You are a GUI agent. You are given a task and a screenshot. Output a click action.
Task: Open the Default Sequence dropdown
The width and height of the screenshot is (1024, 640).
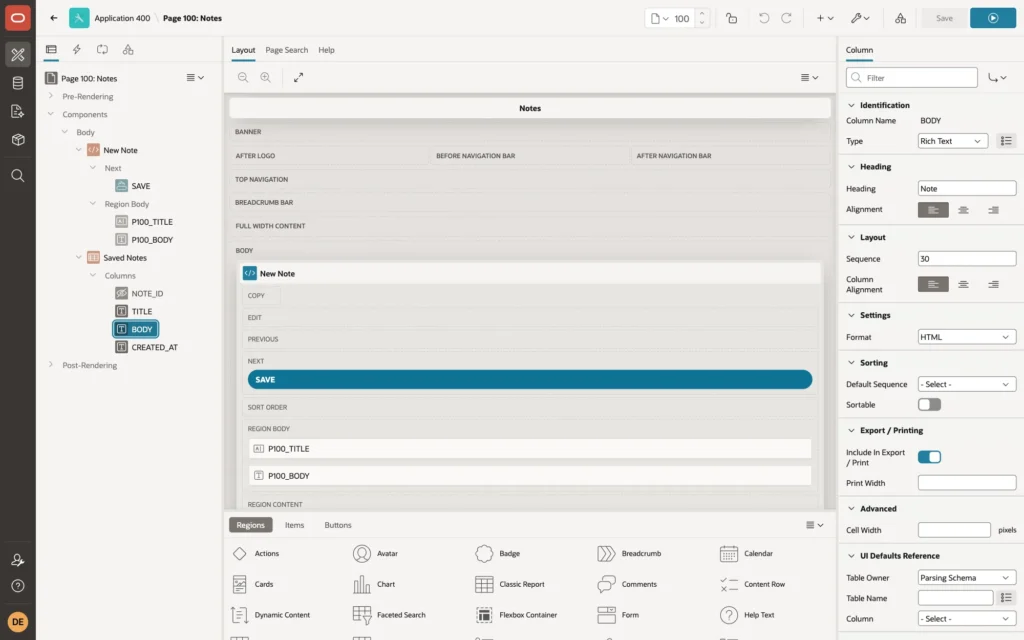(x=967, y=384)
